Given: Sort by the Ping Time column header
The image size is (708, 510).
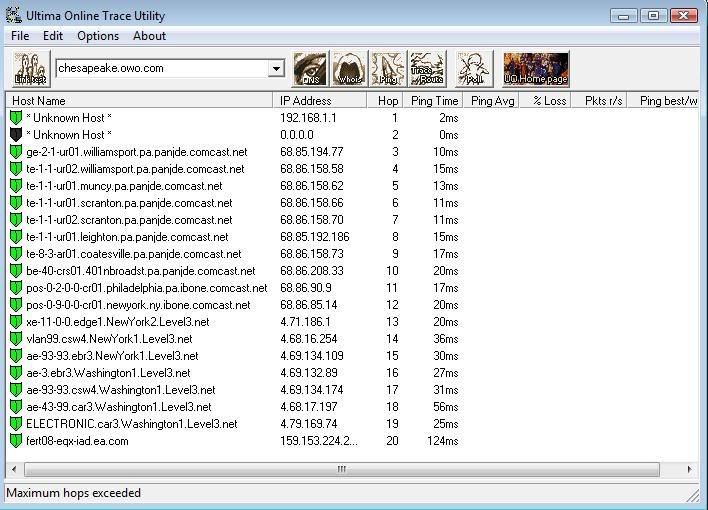Looking at the screenshot, I should tap(433, 101).
